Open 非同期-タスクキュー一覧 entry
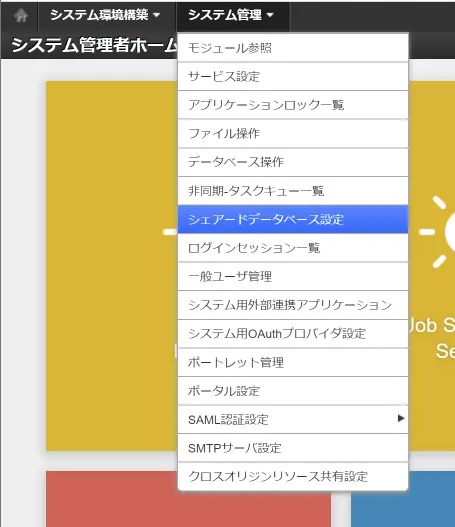Screen dimensions: 455x527 point(293,191)
